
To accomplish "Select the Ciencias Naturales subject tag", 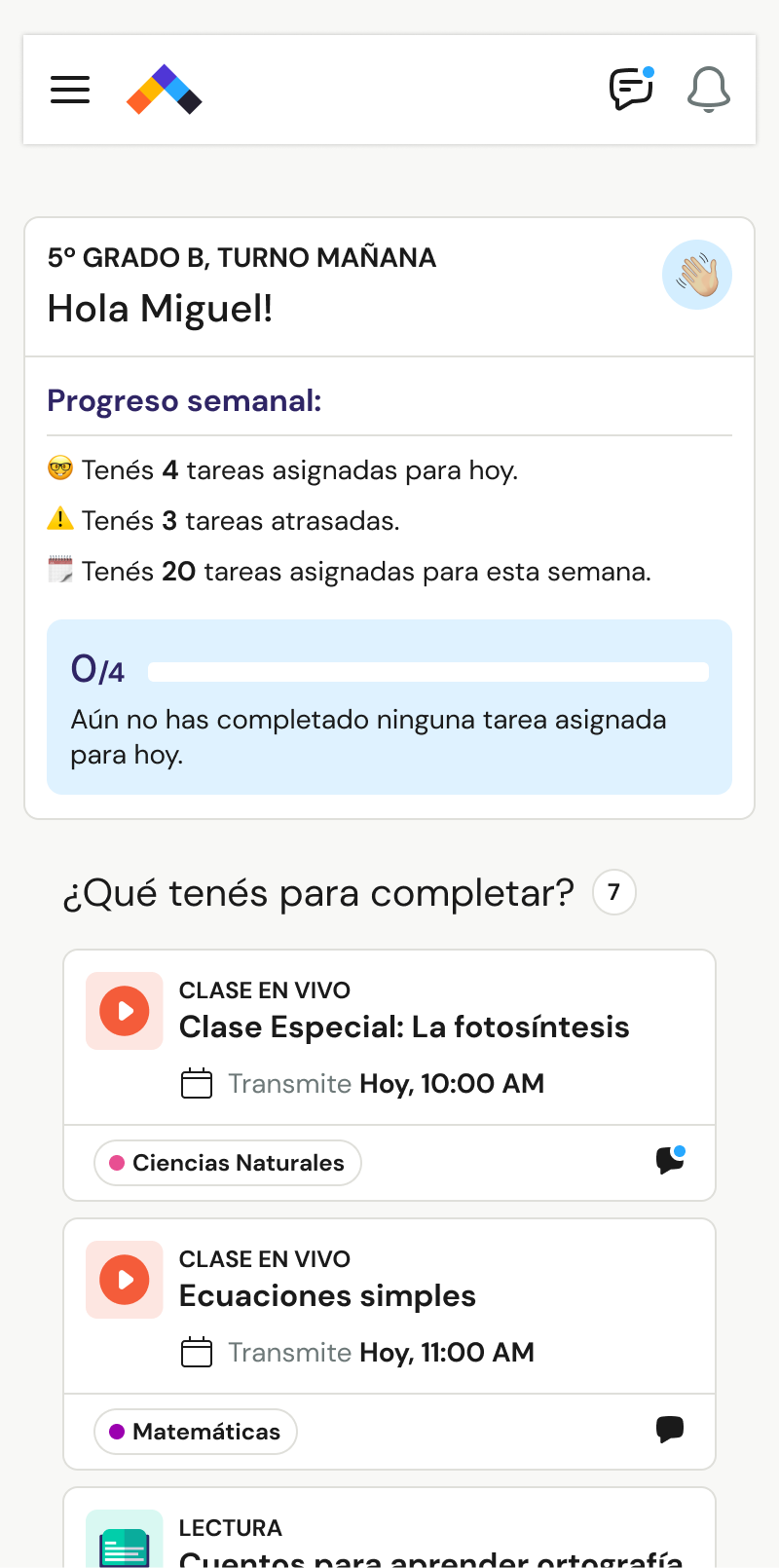I will coord(228,1163).
